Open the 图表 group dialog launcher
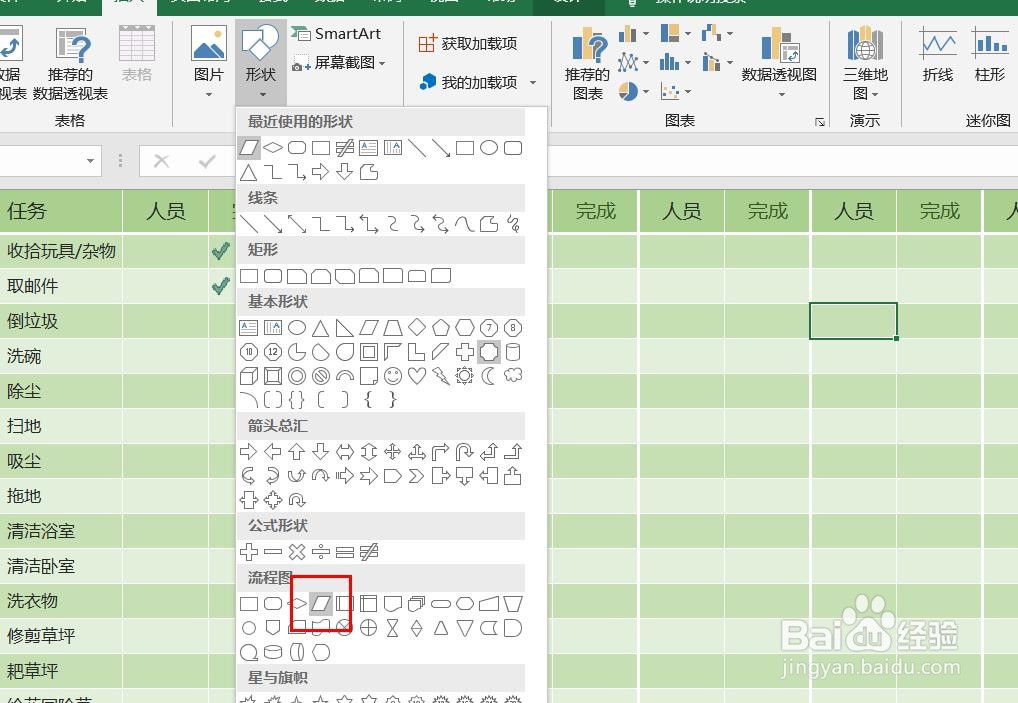This screenshot has height=703, width=1018. [x=820, y=121]
